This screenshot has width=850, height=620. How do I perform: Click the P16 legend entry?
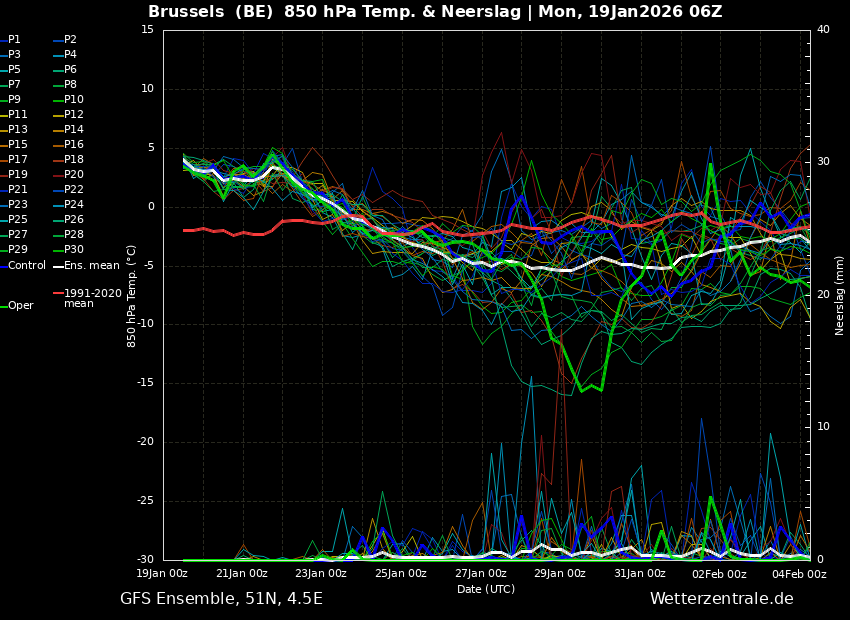tap(74, 145)
